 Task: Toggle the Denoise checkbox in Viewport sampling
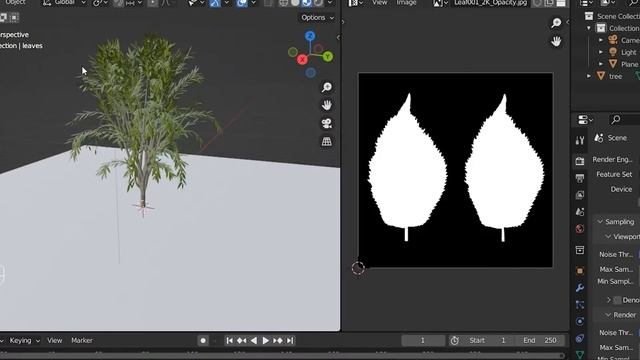point(617,300)
